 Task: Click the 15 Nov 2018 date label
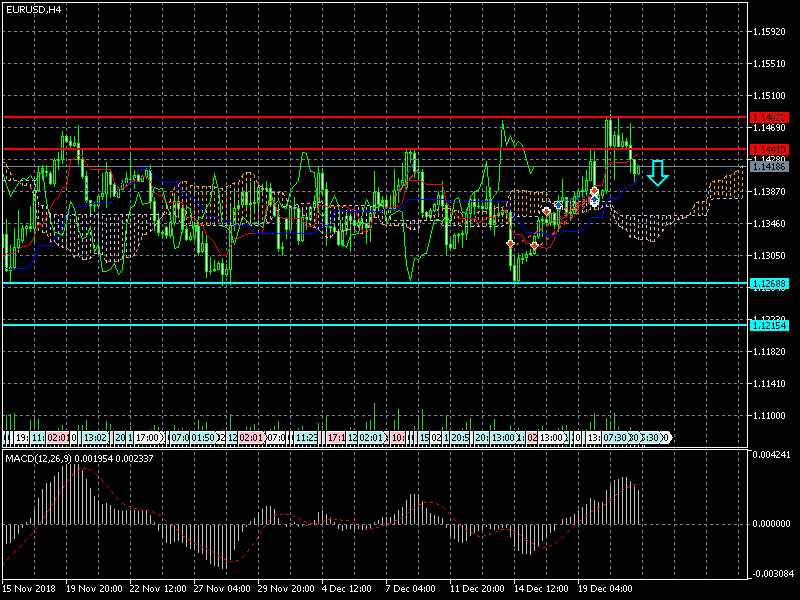point(28,589)
